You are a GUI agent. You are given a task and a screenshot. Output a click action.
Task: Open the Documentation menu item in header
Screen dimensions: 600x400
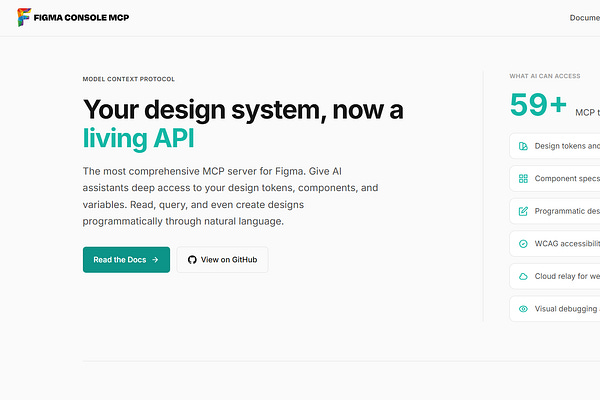585,18
